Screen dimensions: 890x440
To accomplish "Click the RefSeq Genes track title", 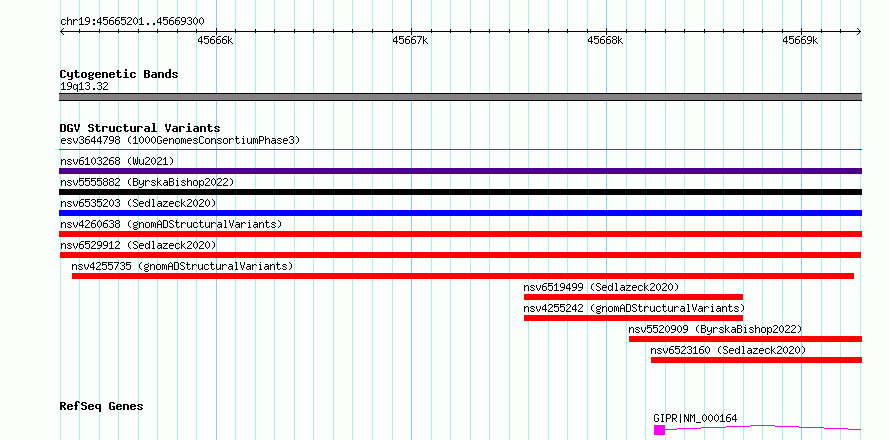I will pyautogui.click(x=101, y=407).
